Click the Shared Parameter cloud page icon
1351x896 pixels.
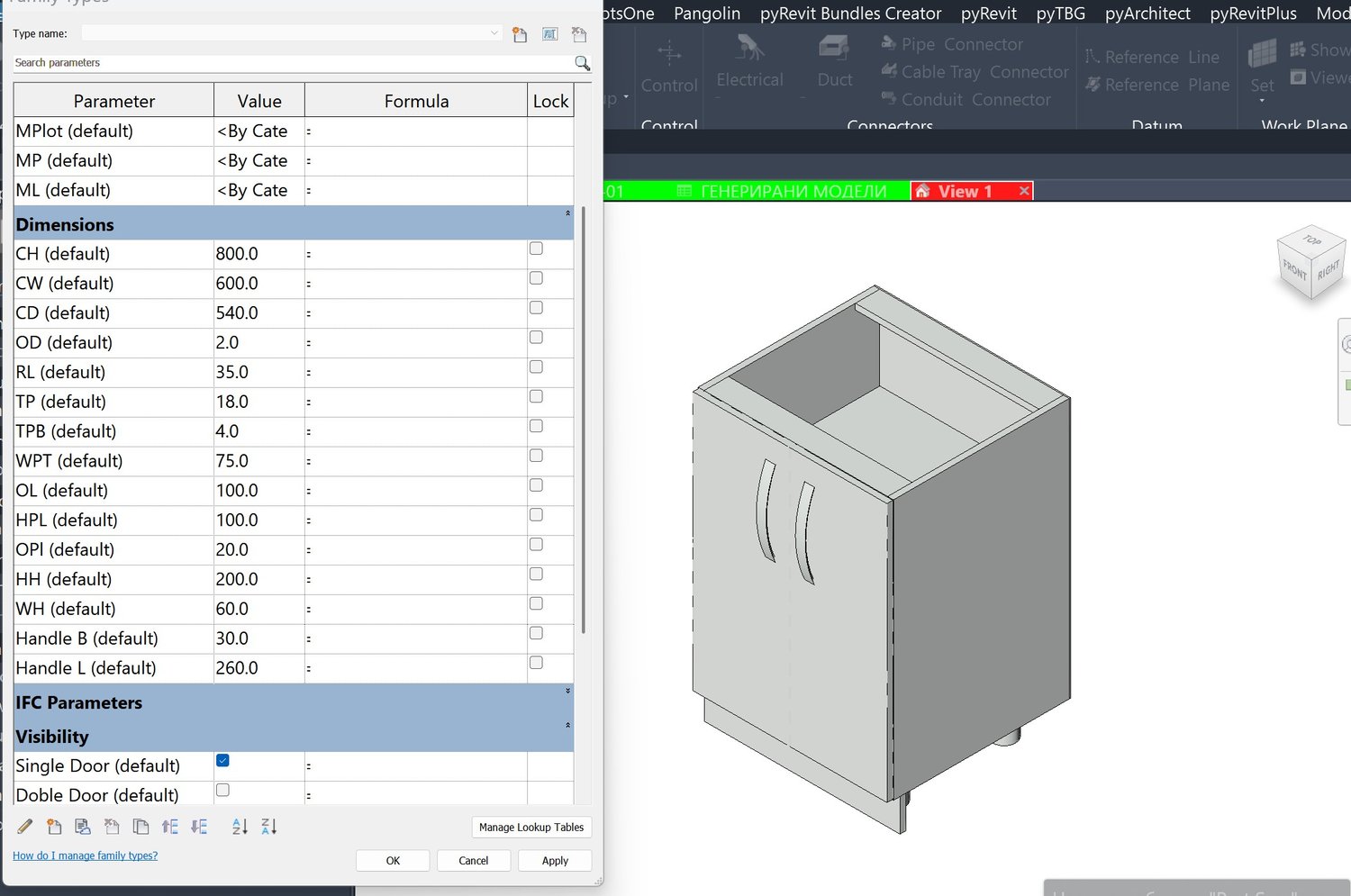click(x=83, y=826)
